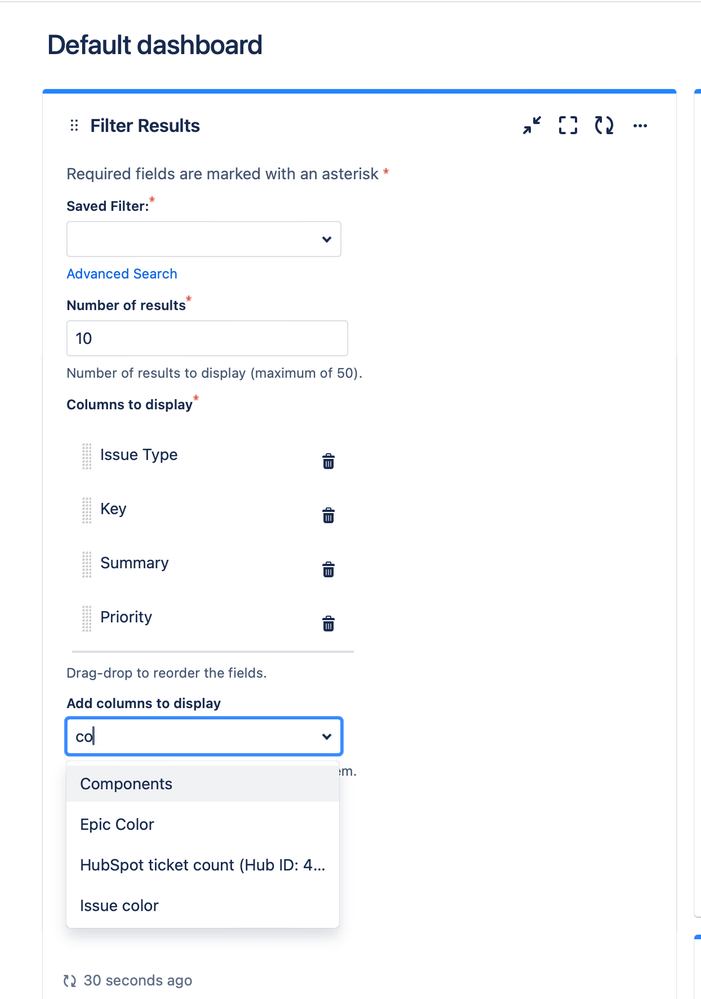
Task: Pick the HubSpot ticket count option
Action: click(202, 865)
